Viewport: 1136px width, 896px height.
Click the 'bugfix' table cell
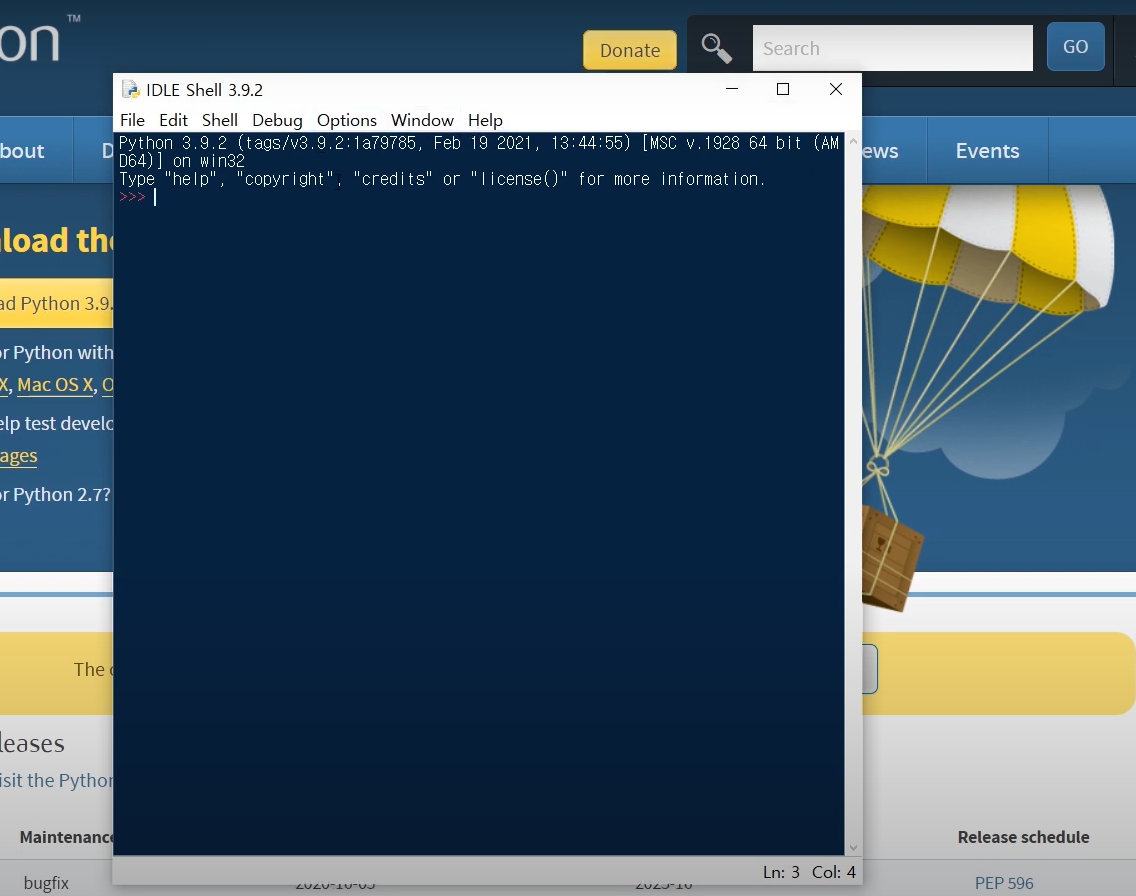(x=46, y=883)
